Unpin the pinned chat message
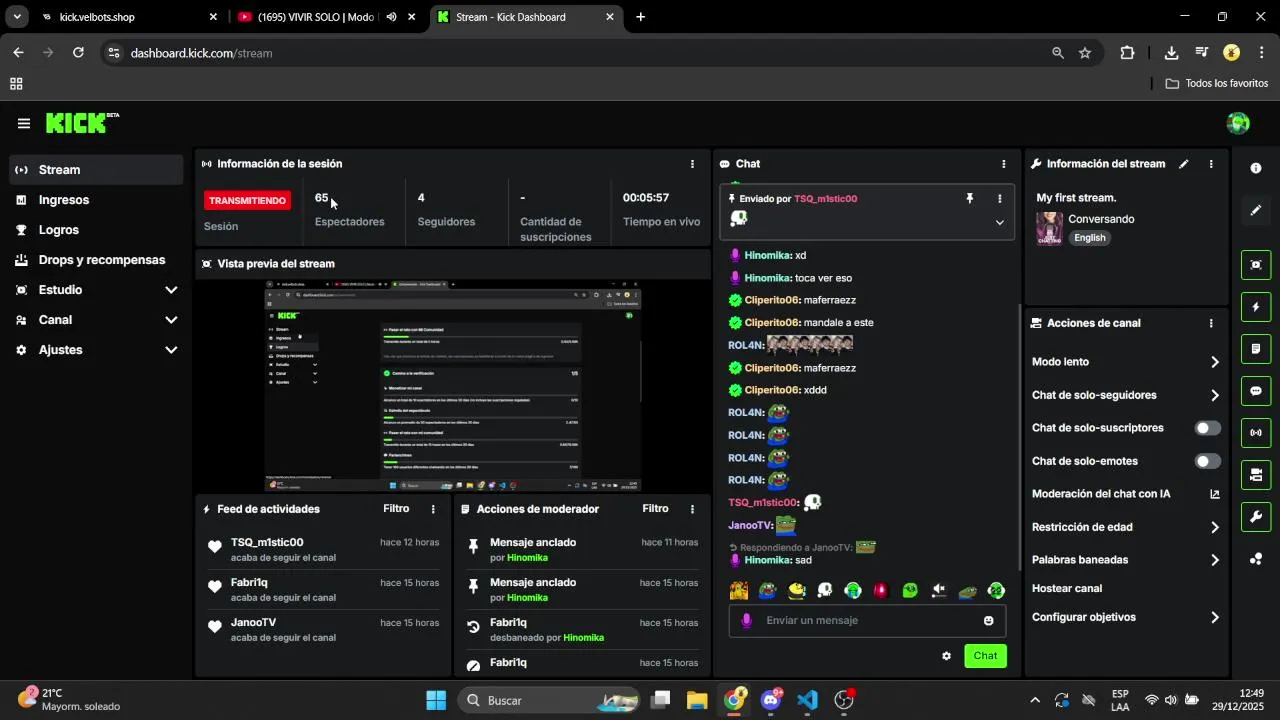 coord(969,199)
